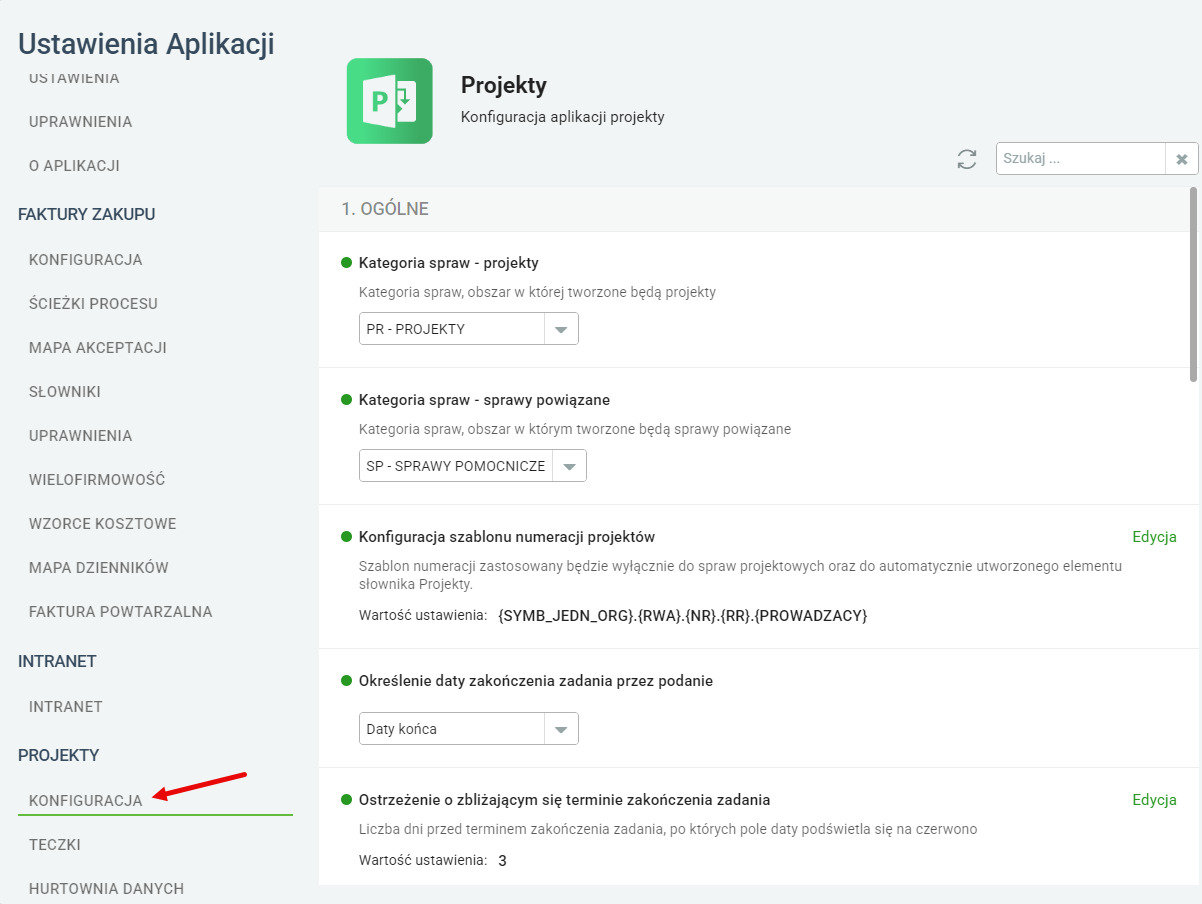
Task: Click the Określenie daty zakończenia zadania label
Action: pyautogui.click(x=536, y=681)
